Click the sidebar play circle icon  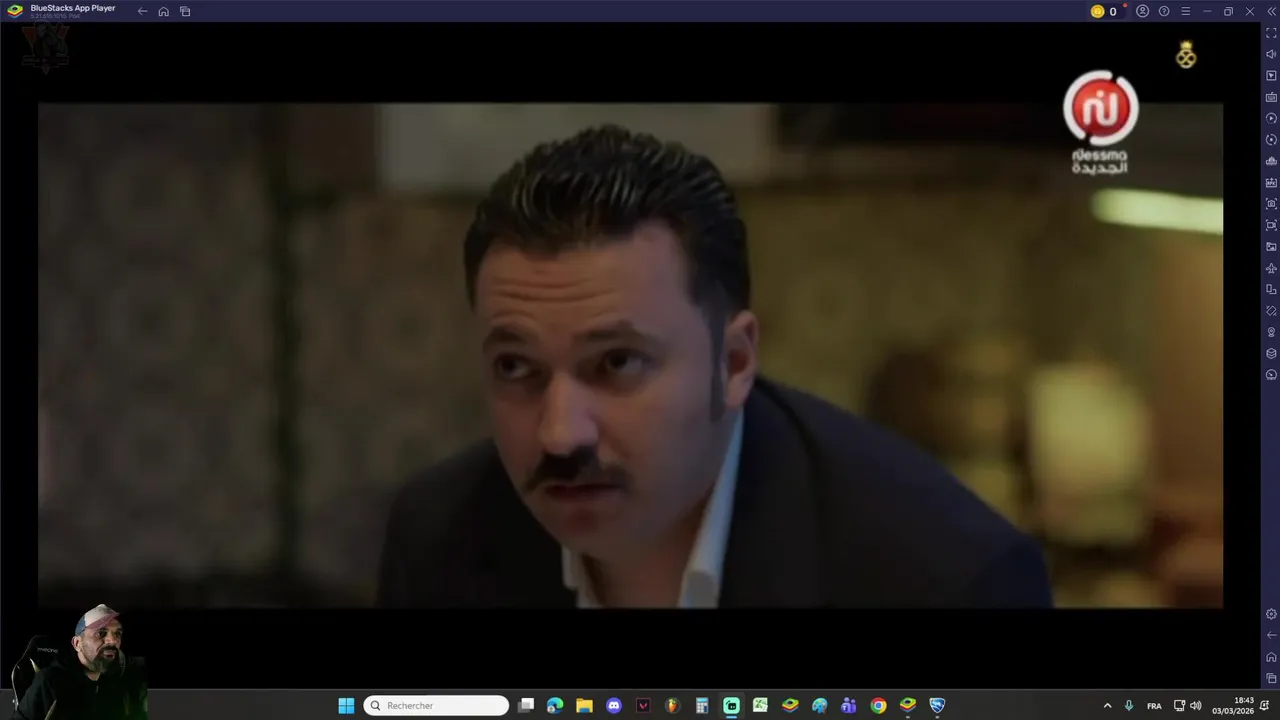(x=1271, y=118)
